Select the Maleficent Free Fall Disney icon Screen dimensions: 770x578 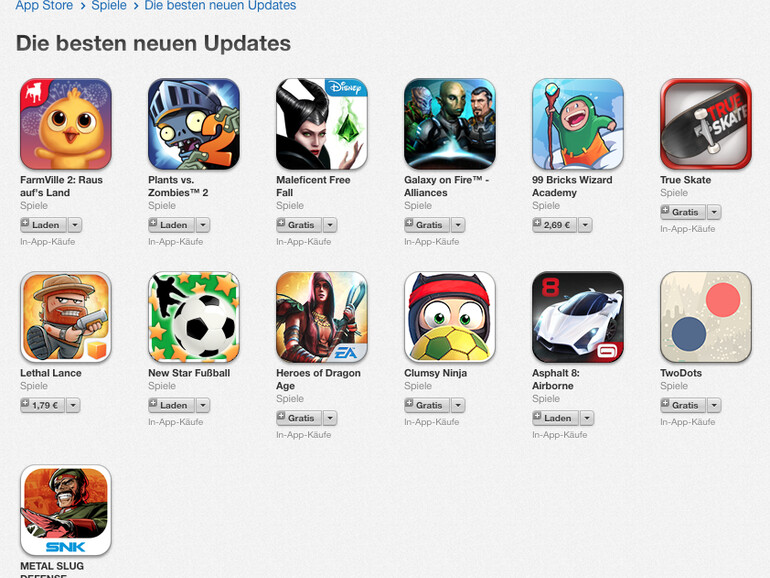(x=322, y=124)
